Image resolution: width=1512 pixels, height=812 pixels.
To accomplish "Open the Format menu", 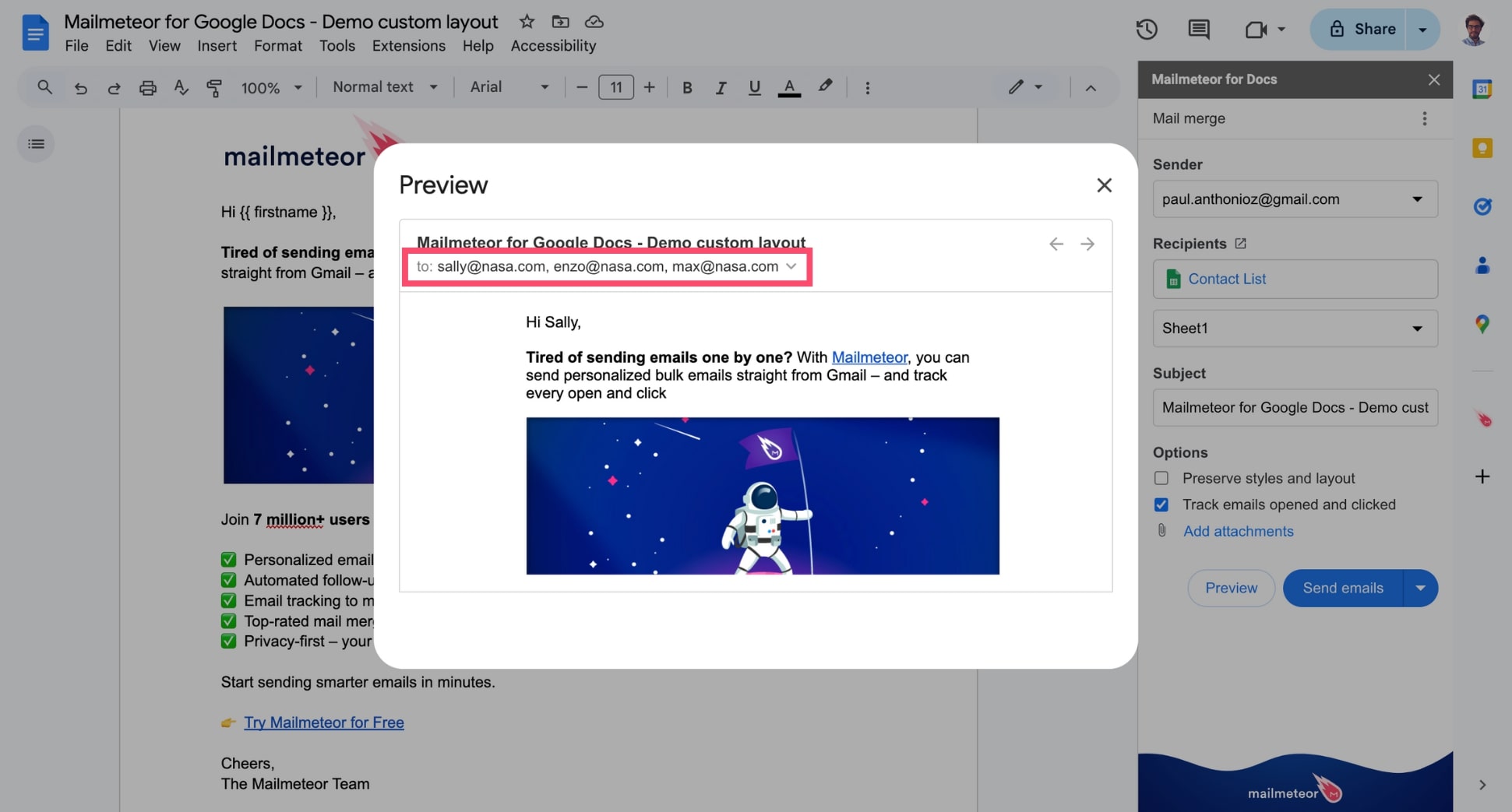I will [277, 46].
